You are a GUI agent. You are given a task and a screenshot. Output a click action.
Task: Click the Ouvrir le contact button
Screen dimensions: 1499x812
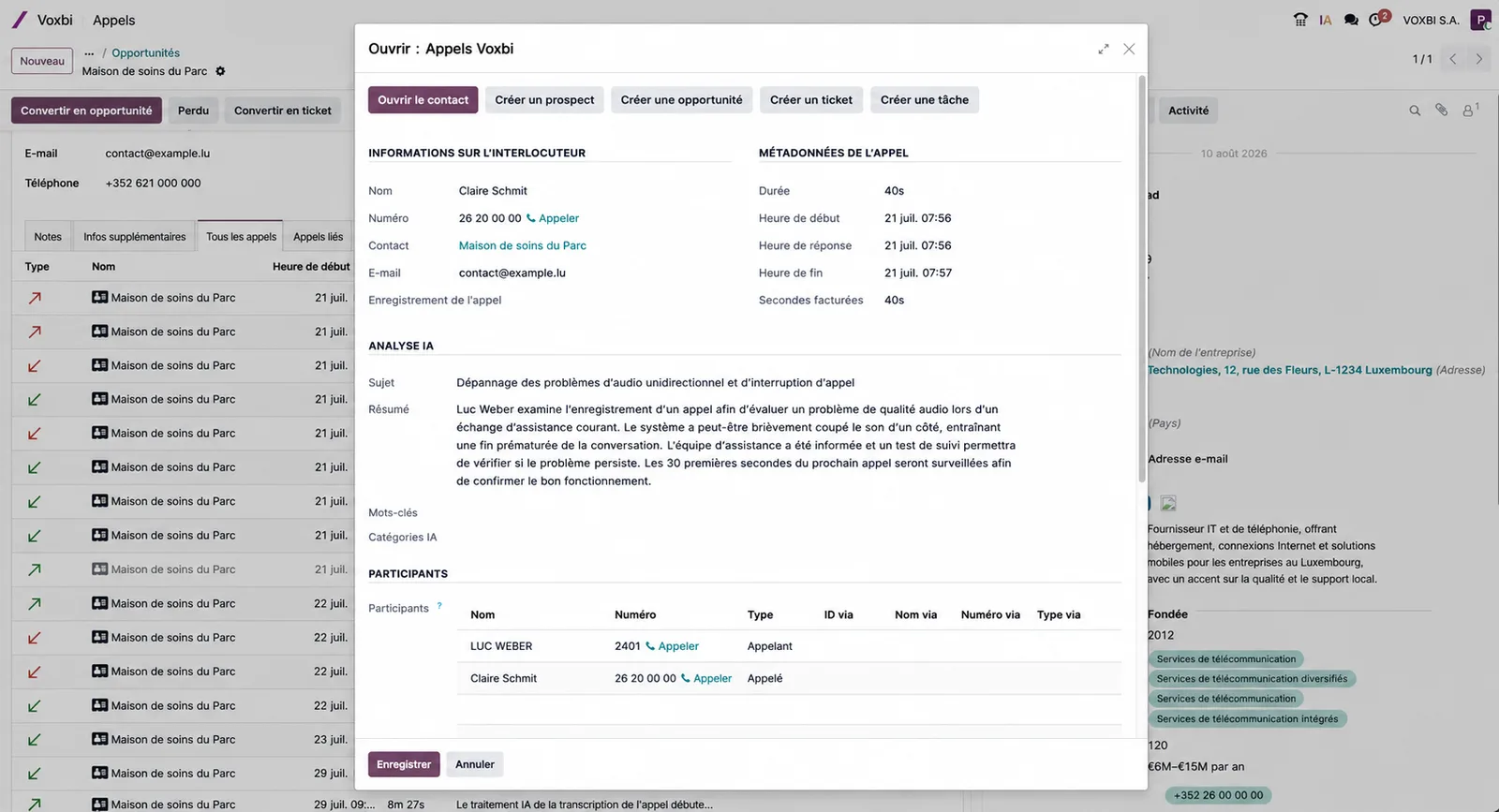pyautogui.click(x=423, y=100)
